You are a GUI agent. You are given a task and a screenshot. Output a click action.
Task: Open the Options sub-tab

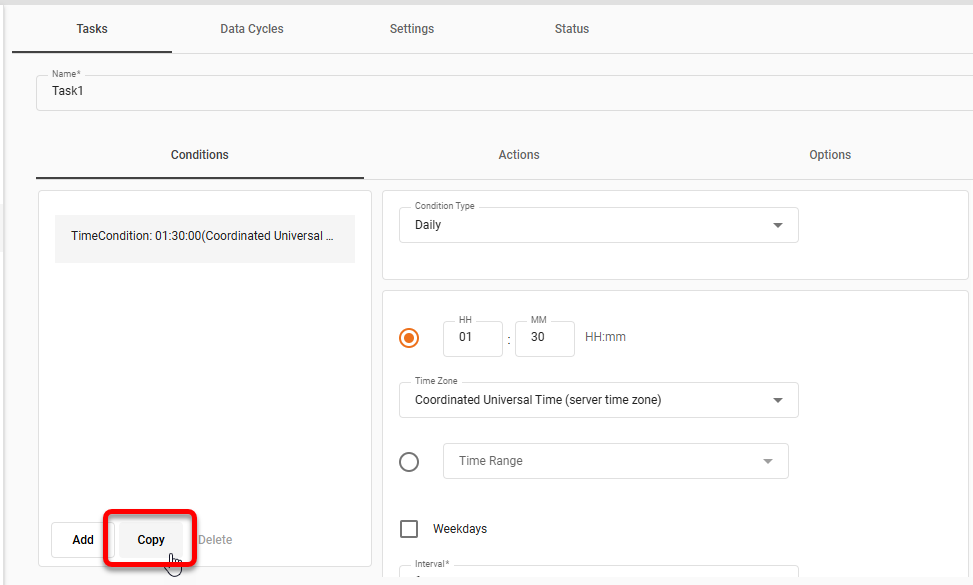tap(830, 155)
